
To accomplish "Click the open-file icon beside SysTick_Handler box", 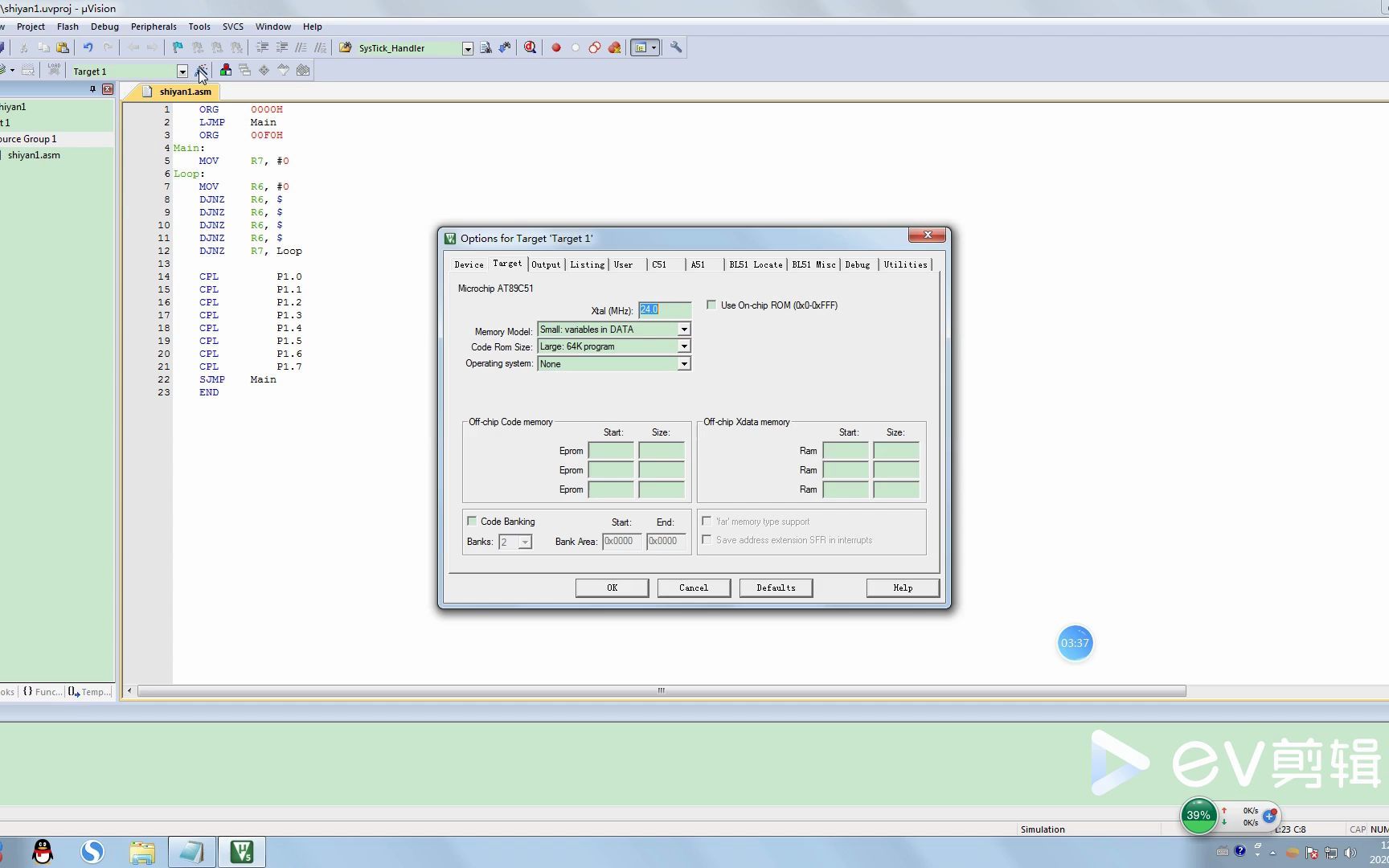I will pyautogui.click(x=346, y=47).
